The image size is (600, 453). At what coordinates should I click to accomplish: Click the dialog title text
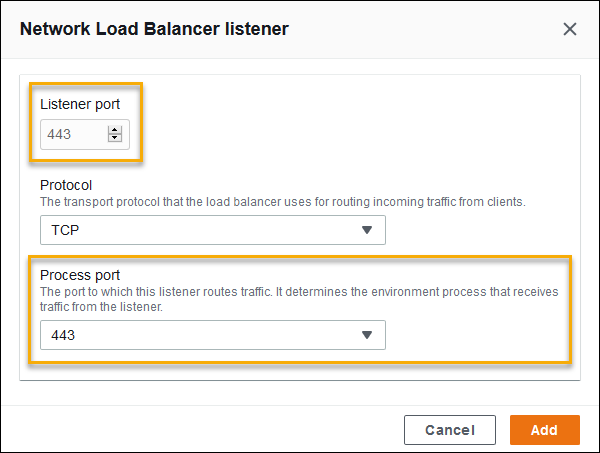(154, 29)
